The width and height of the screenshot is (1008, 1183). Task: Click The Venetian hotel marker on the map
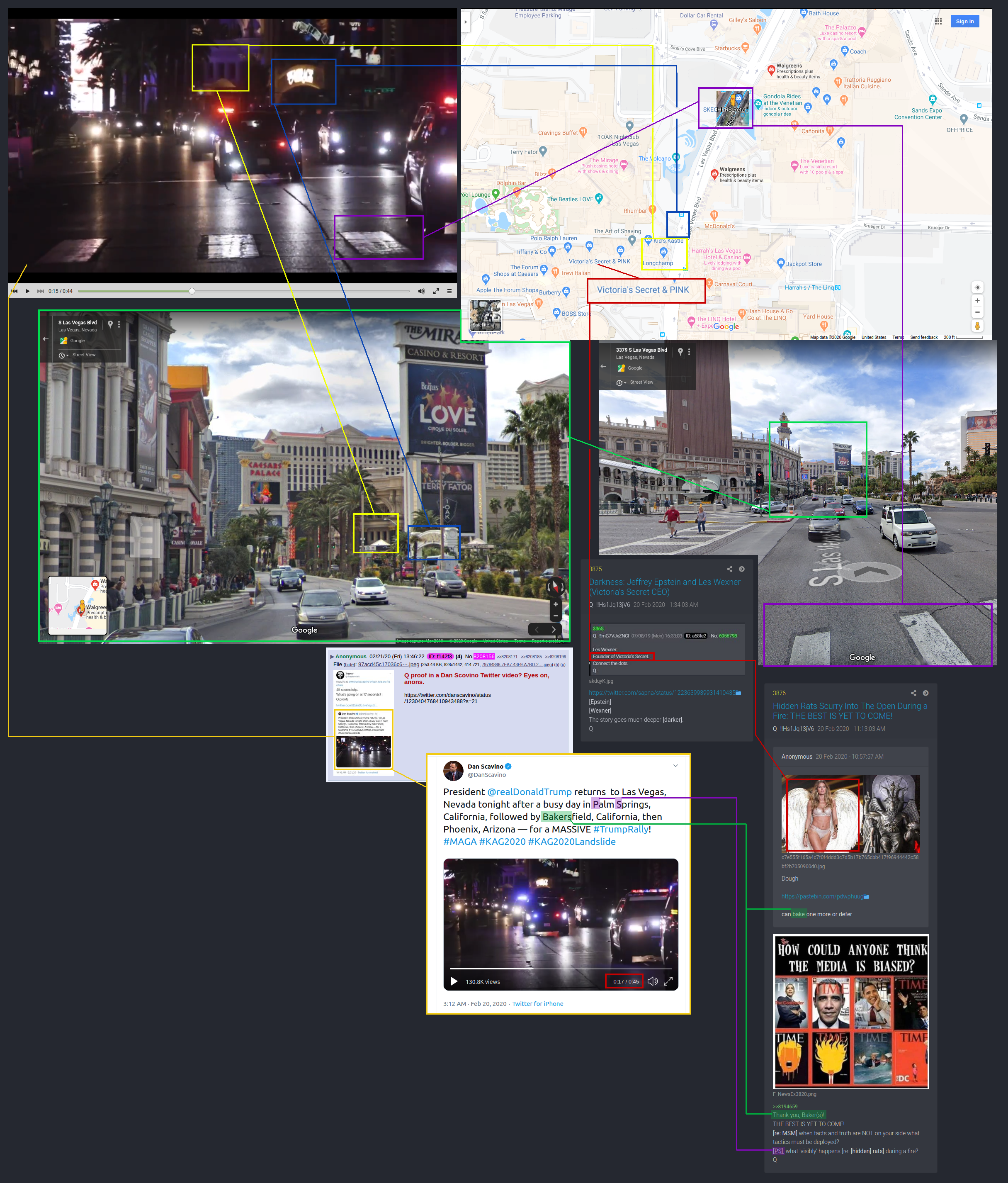[x=794, y=166]
